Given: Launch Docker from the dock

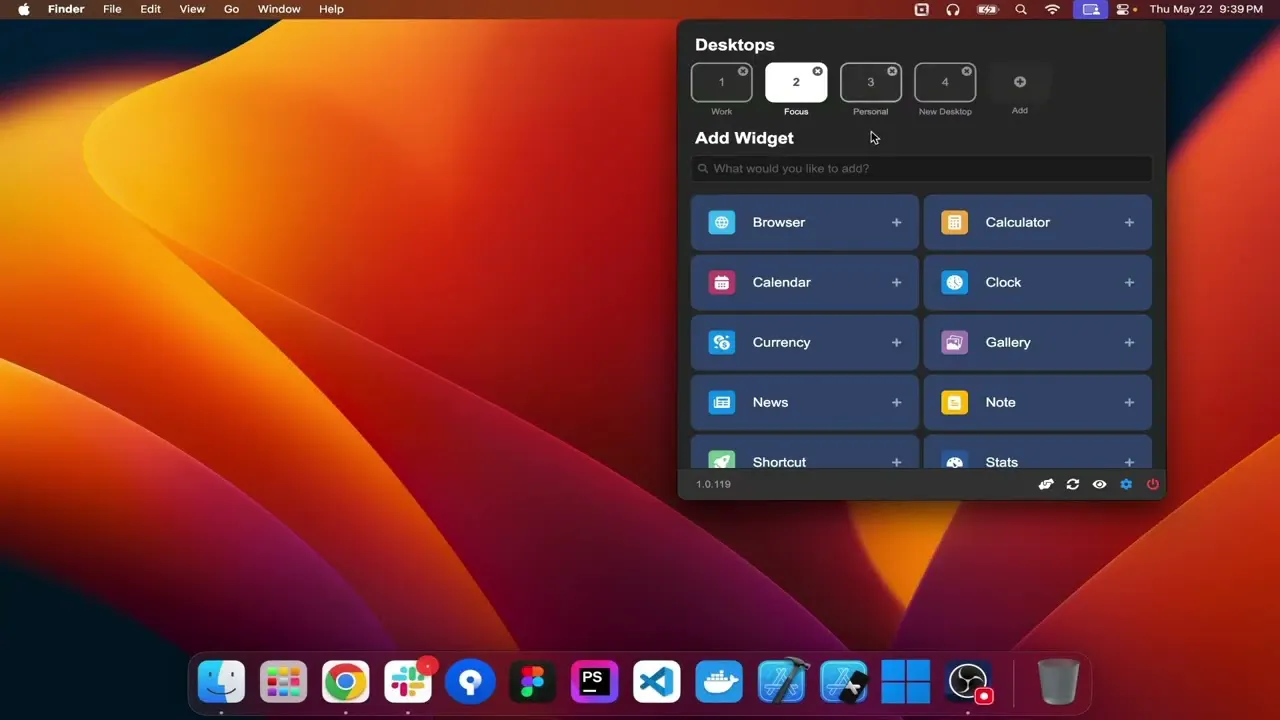Looking at the screenshot, I should tap(719, 683).
